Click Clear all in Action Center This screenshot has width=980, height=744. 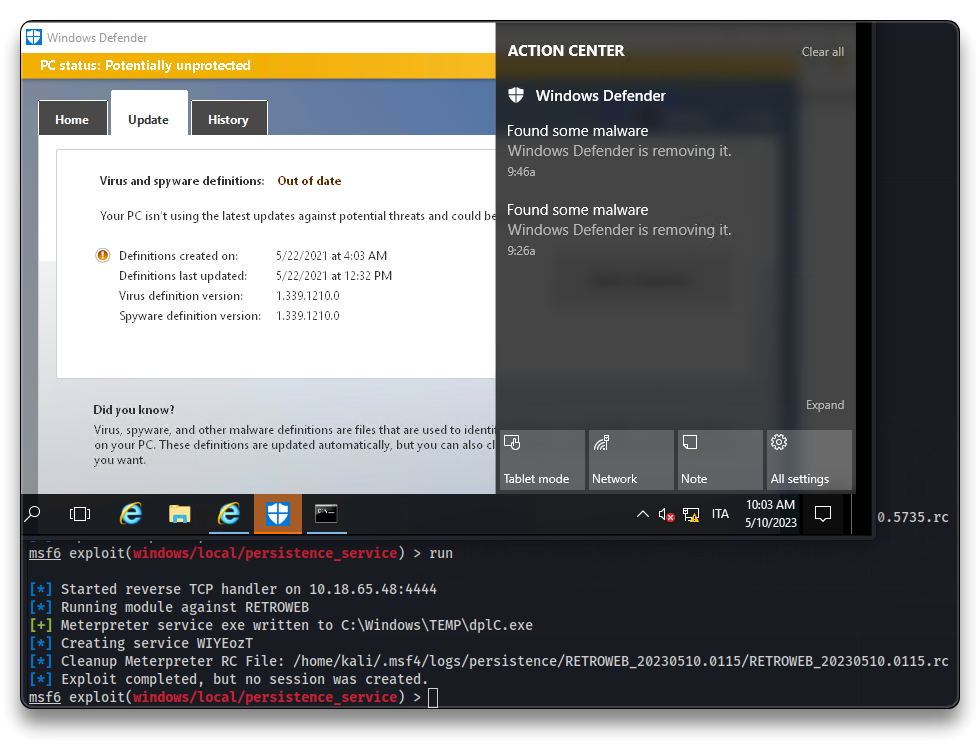(x=822, y=52)
